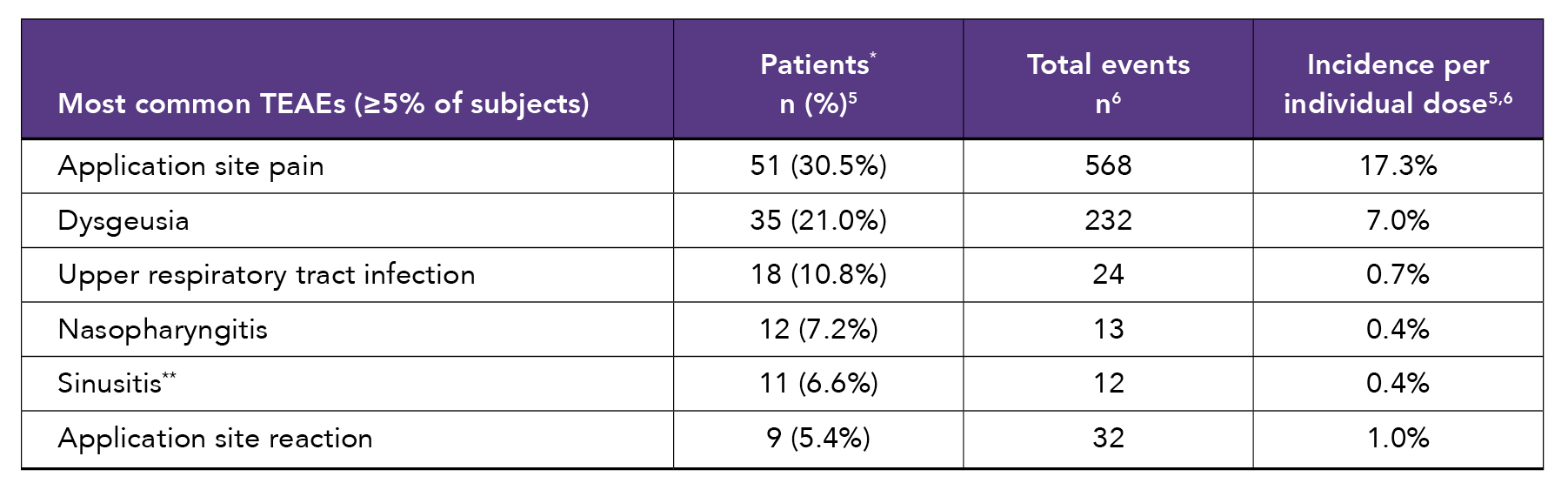Click the 'Patients n (%)' column header

pyautogui.click(x=817, y=84)
